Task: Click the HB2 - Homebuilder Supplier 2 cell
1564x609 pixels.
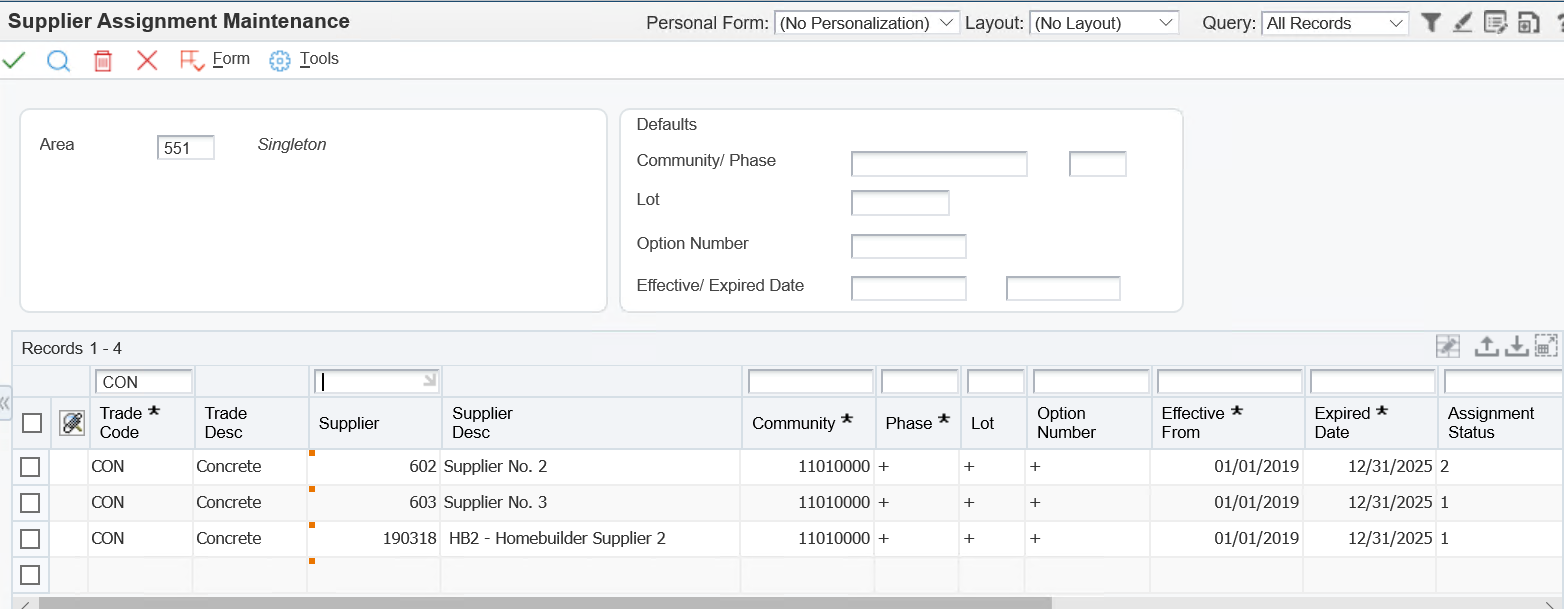Action: point(591,539)
